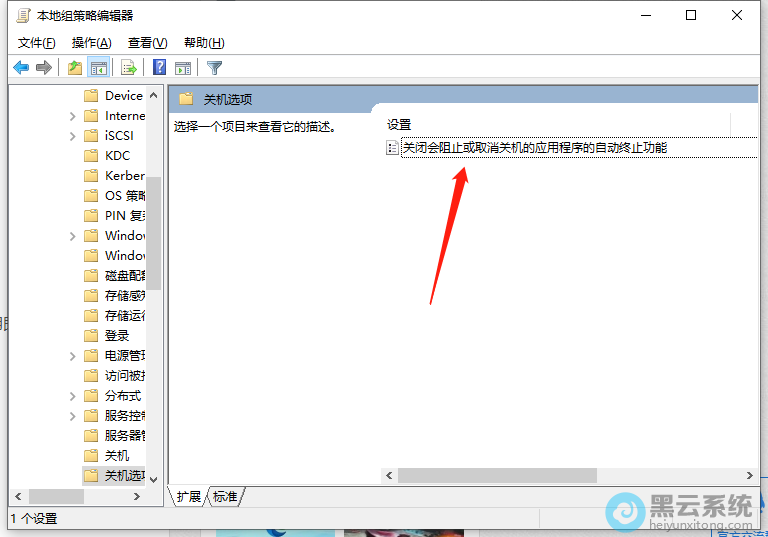Click the 设置 column header

click(400, 125)
